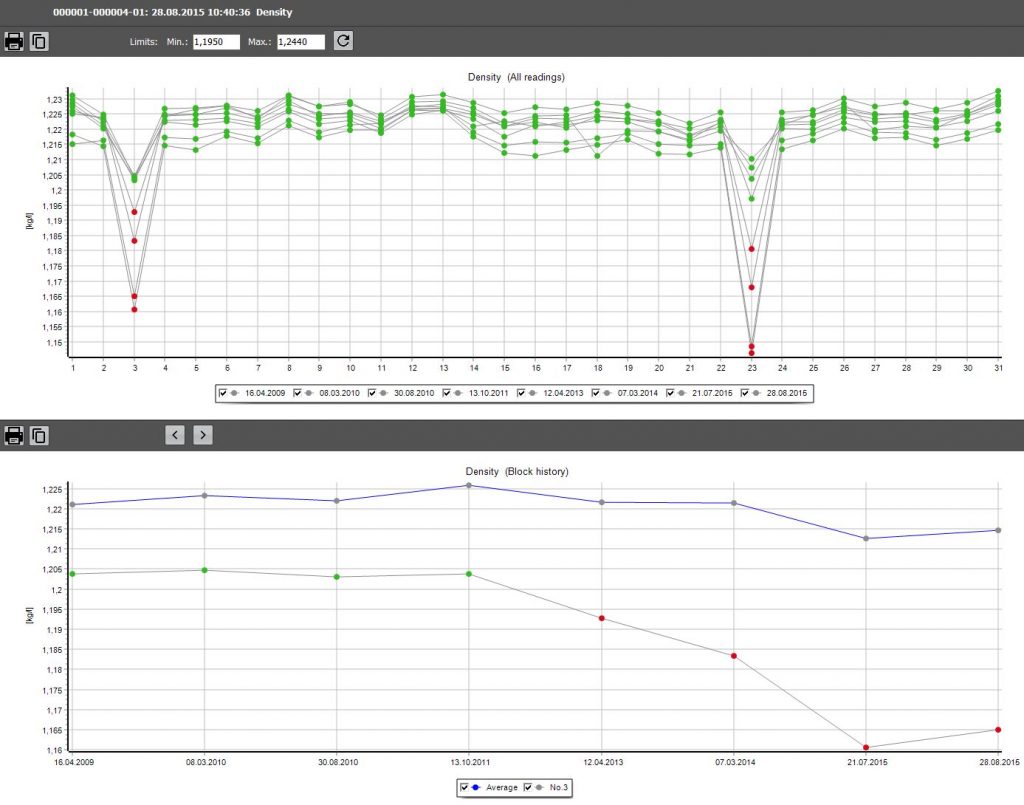This screenshot has width=1024, height=805.
Task: Hide the 13.10.2011 measurement series
Action: tap(447, 392)
